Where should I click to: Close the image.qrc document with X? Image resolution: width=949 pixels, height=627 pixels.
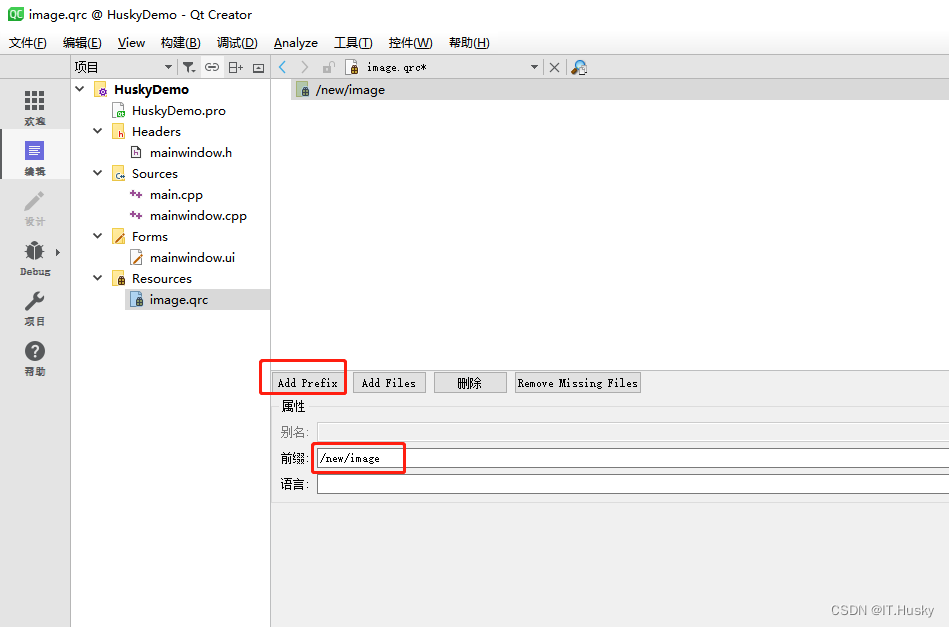point(554,67)
